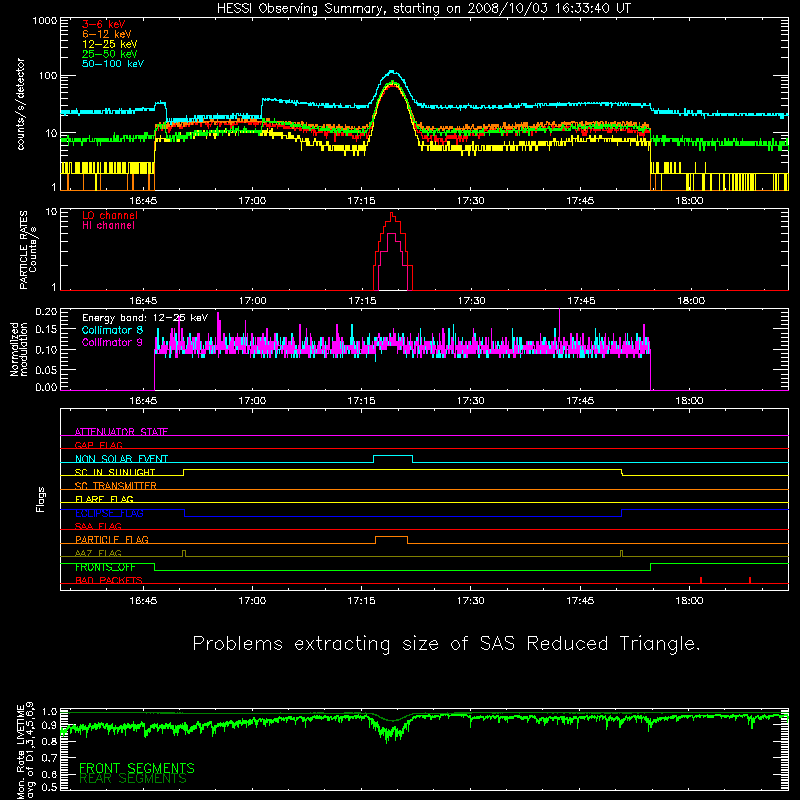Screen dimensions: 800x800
Task: Click the 0.8 livetime axis value
Action: [49, 741]
